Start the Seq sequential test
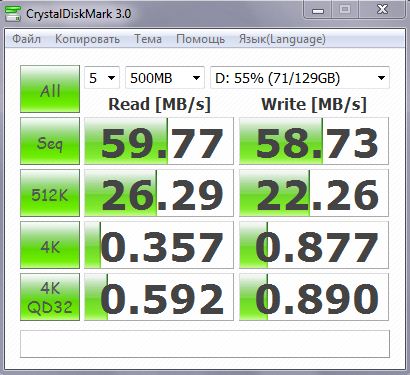The width and height of the screenshot is (410, 375). click(x=50, y=141)
